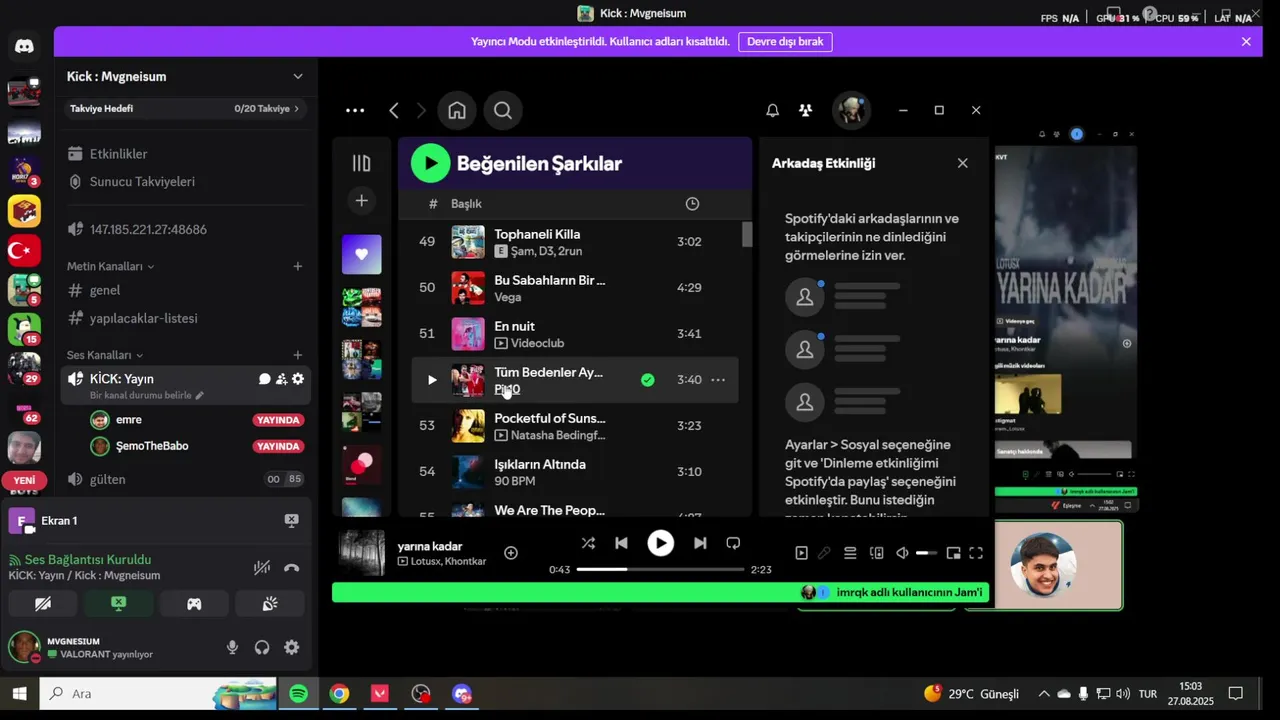Open Spotify profile avatar menu
This screenshot has height=720, width=1280.
coord(852,111)
